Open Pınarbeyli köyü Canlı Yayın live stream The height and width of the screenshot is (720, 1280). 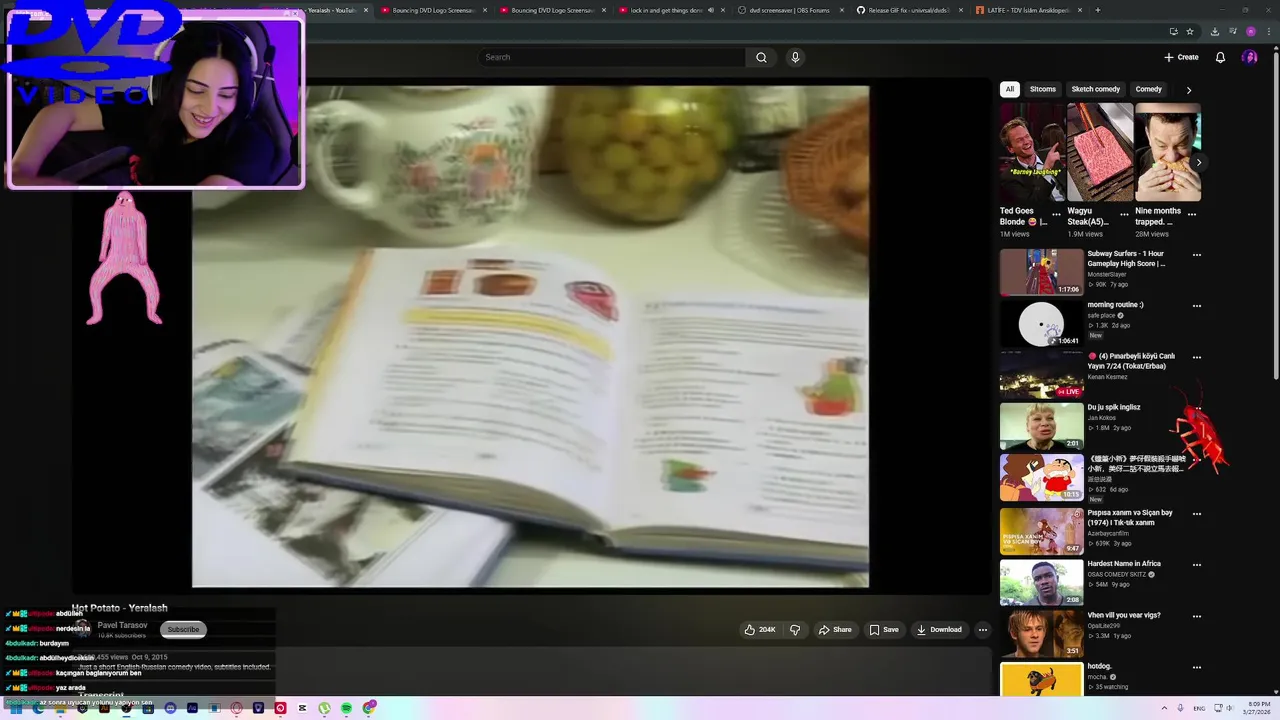[1041, 375]
